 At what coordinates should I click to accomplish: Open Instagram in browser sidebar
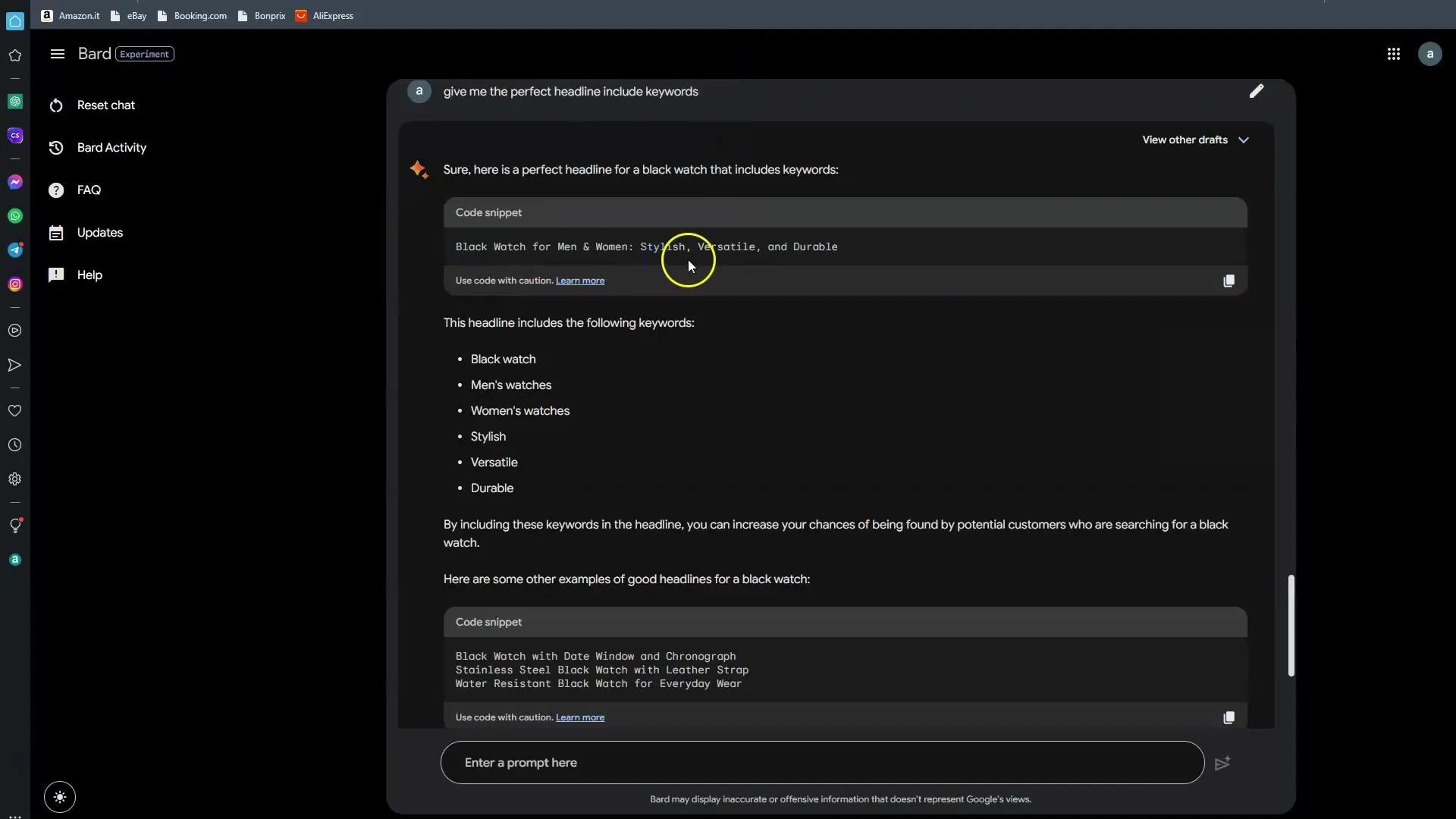pyautogui.click(x=15, y=284)
